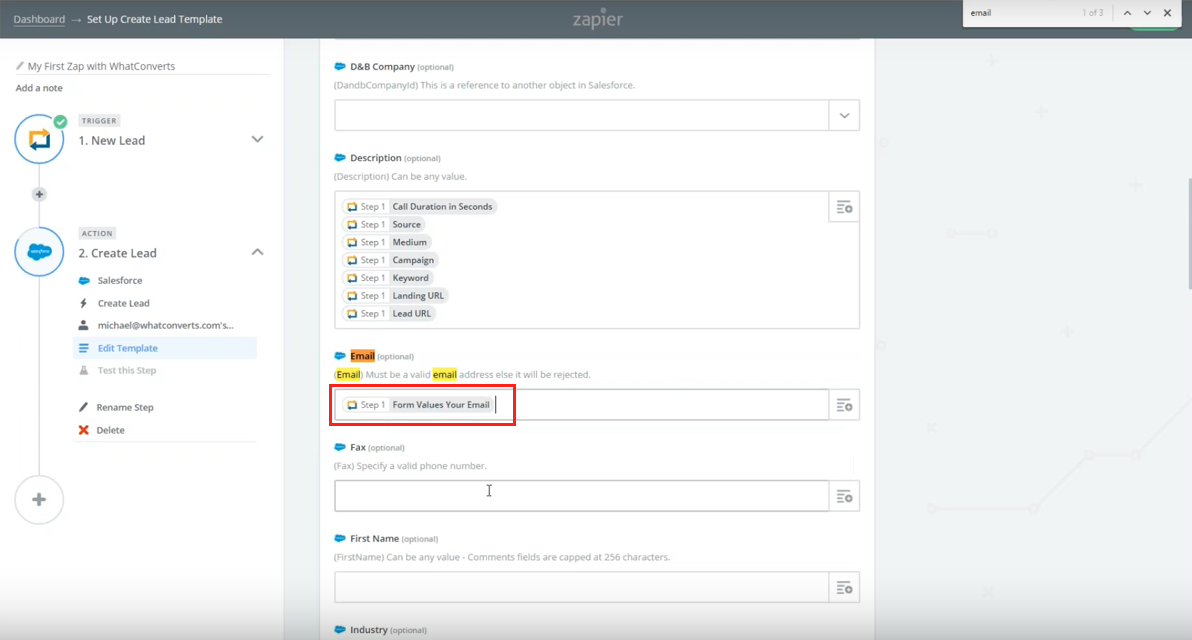Select the Lead URL field pill

(388, 313)
